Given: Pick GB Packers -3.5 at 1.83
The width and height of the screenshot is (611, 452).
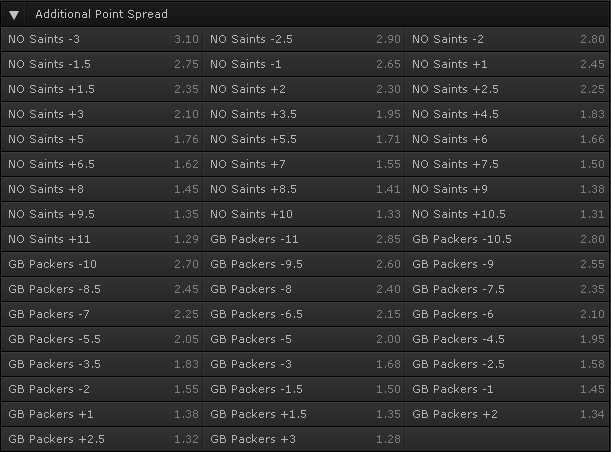Looking at the screenshot, I should (102, 364).
